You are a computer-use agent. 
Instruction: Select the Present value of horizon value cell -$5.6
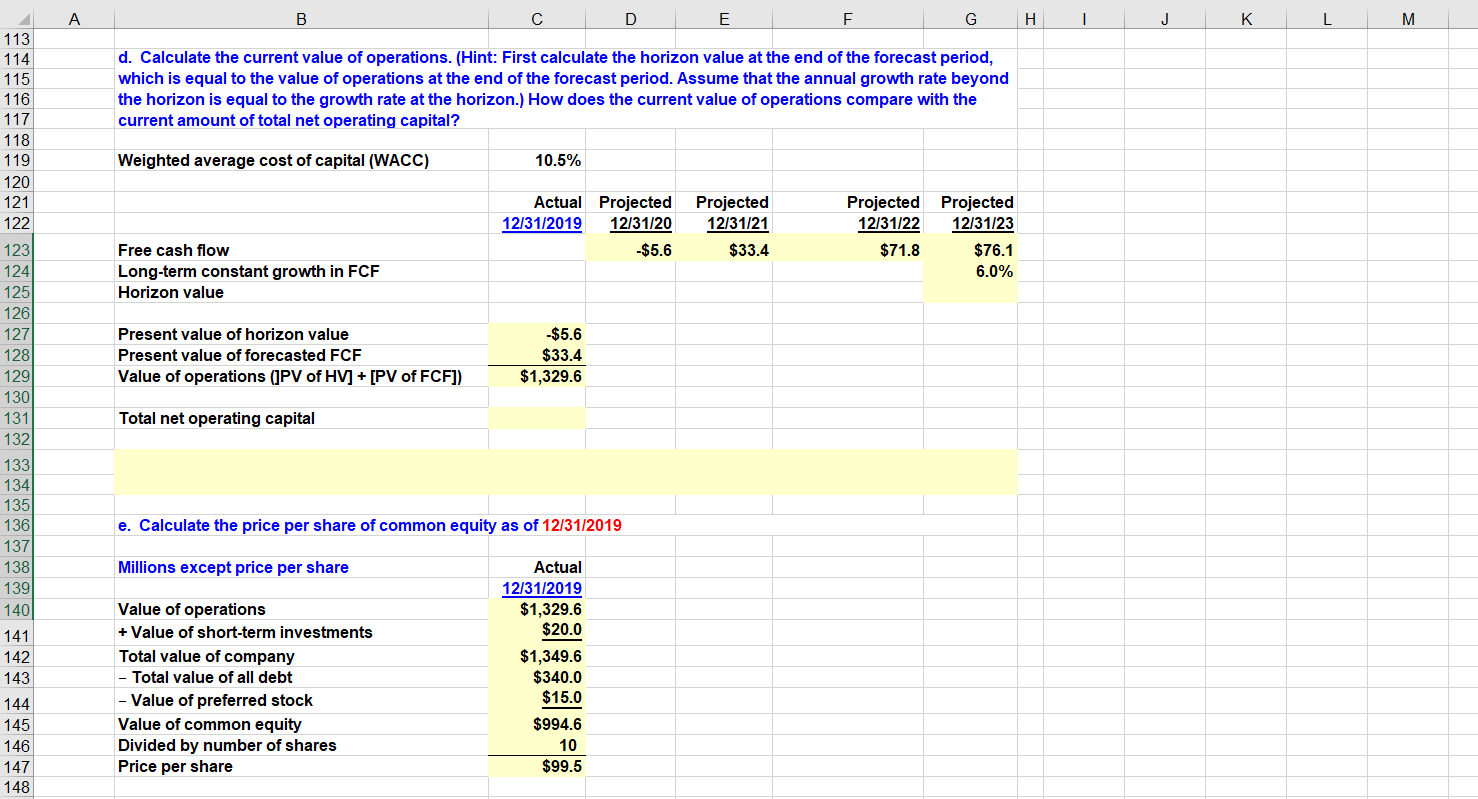[537, 334]
